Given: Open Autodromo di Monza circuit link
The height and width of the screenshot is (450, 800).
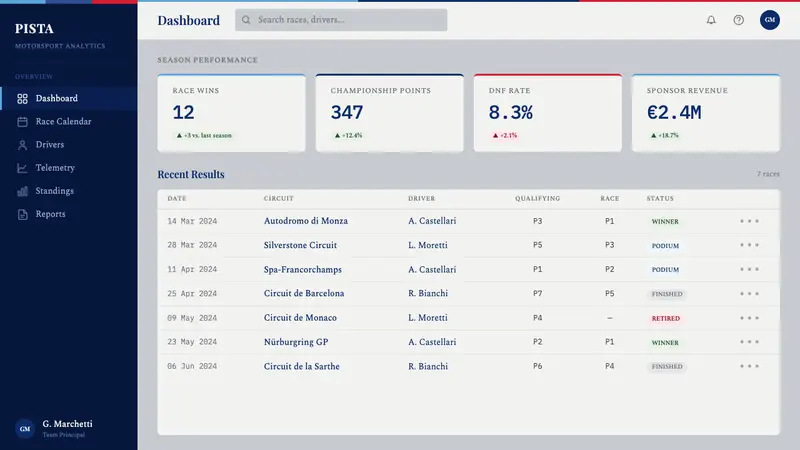Looking at the screenshot, I should pos(306,221).
